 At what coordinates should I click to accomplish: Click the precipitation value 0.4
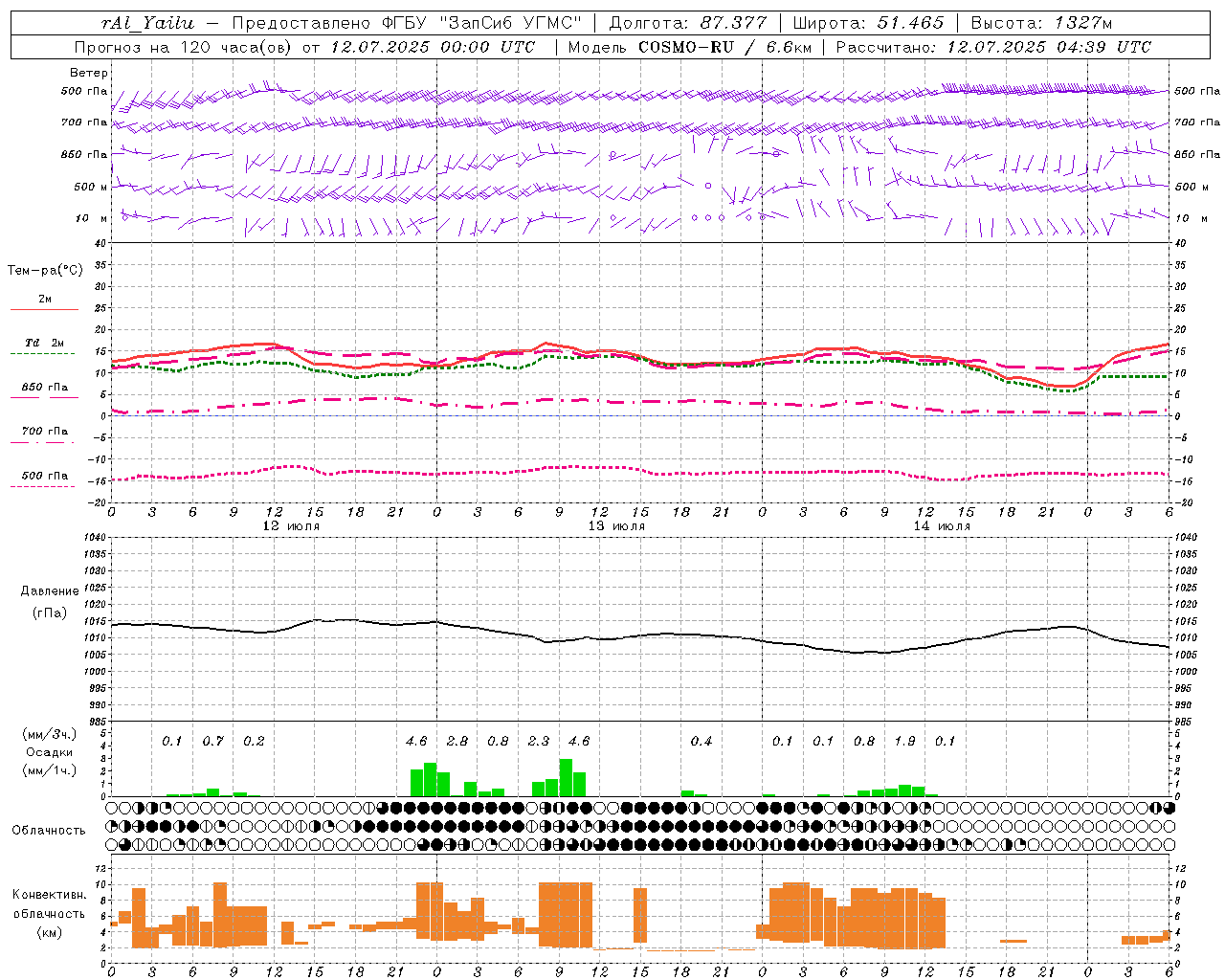point(702,742)
